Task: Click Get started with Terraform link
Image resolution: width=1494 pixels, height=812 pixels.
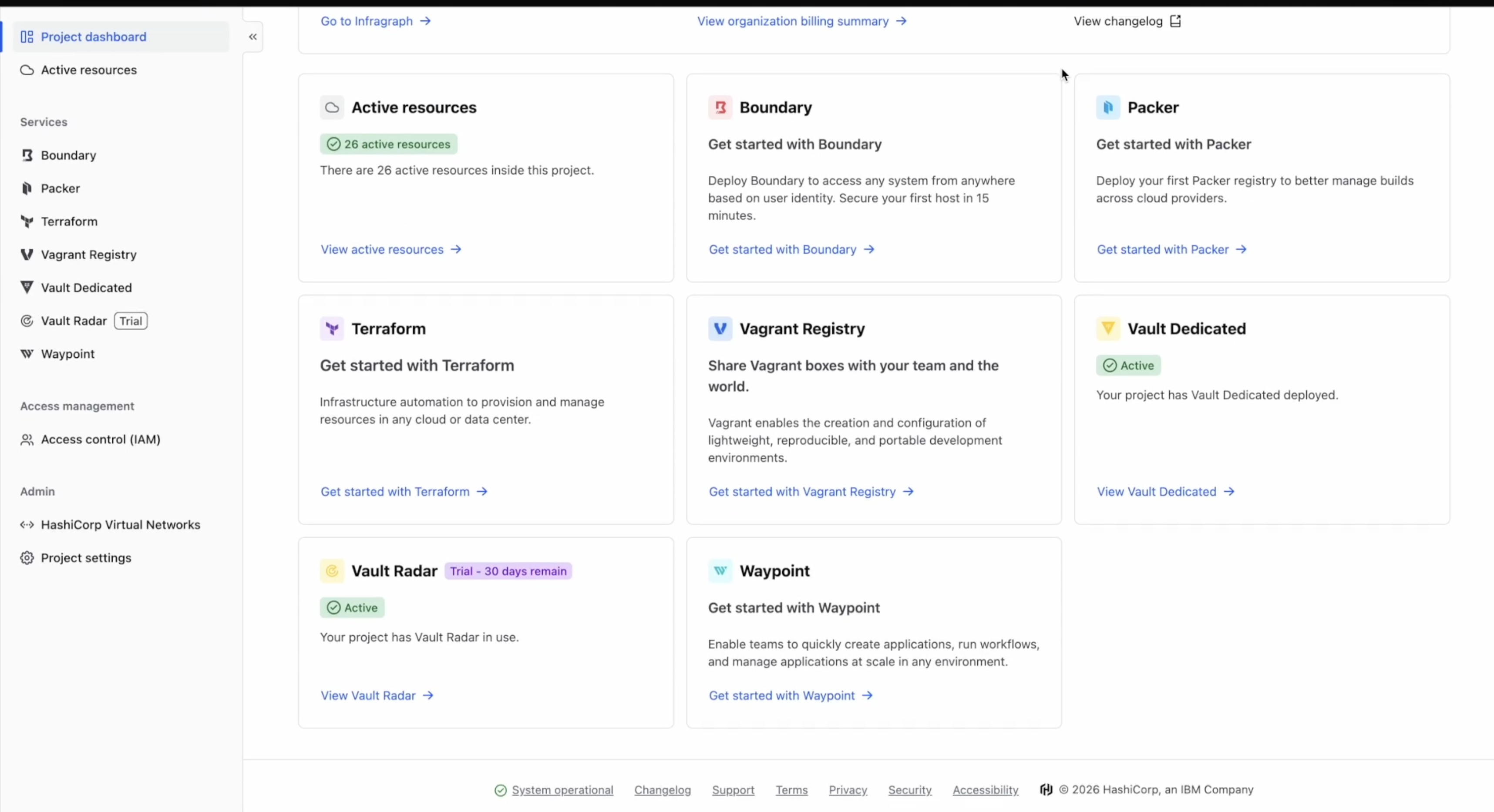Action: tap(404, 491)
